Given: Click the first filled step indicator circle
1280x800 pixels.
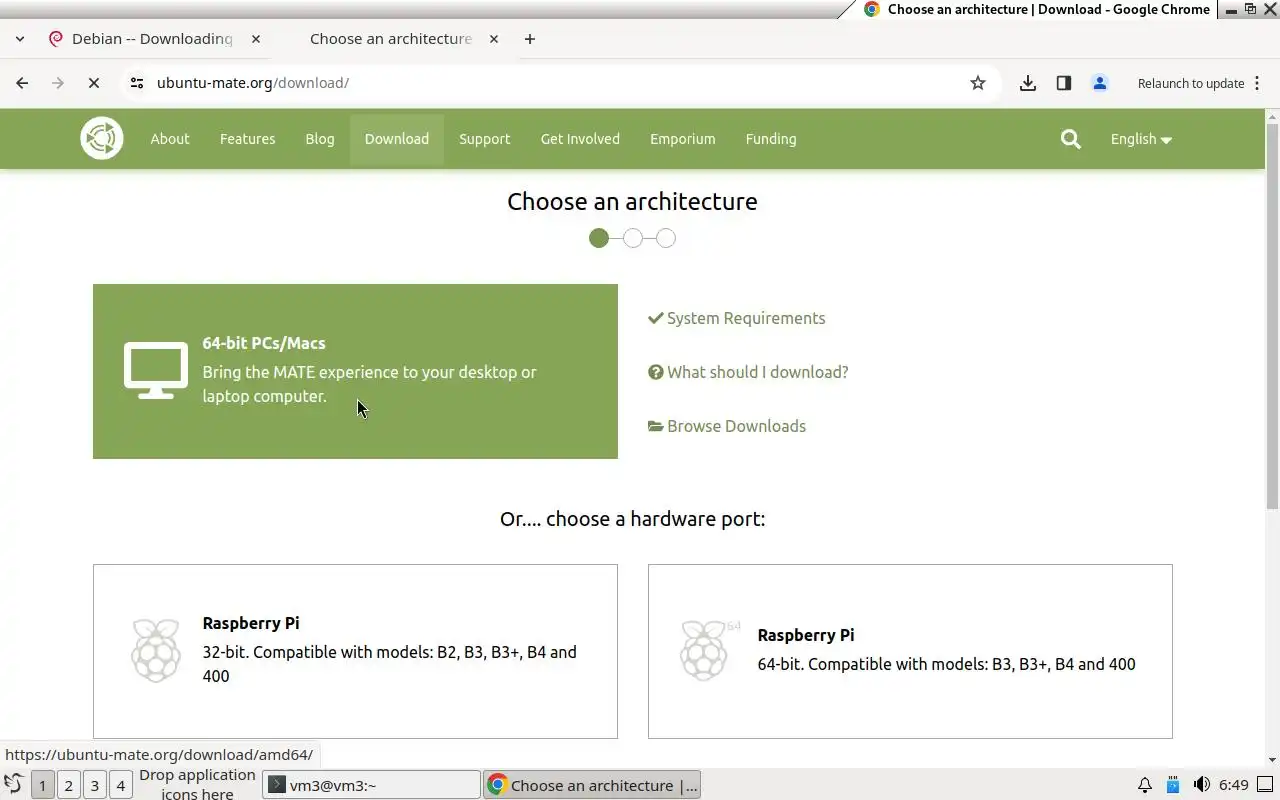Looking at the screenshot, I should tap(599, 238).
